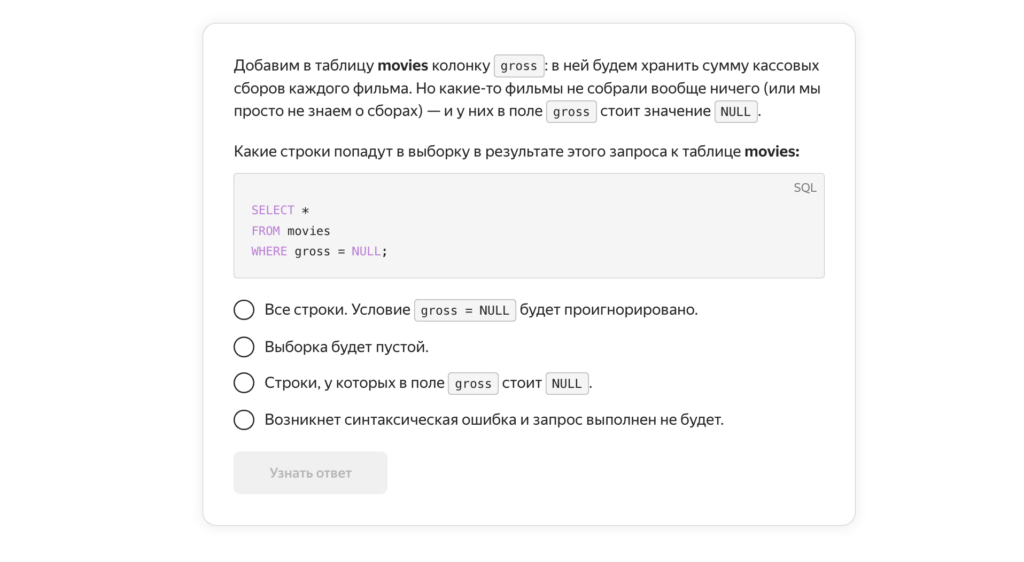Image resolution: width=1024 pixels, height=562 pixels.
Task: Select the "Все строки" radio option
Action: tap(244, 310)
